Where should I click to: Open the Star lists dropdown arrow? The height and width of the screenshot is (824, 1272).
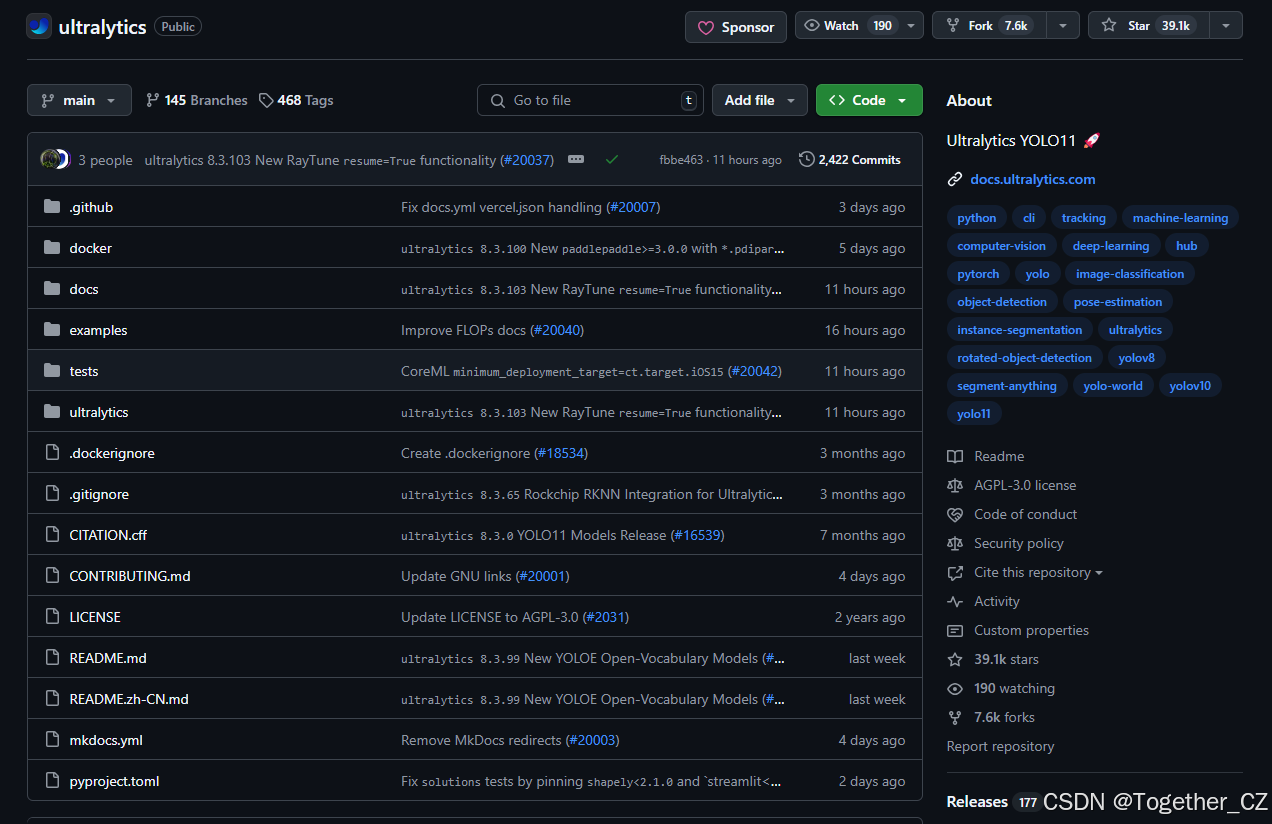pos(1226,26)
